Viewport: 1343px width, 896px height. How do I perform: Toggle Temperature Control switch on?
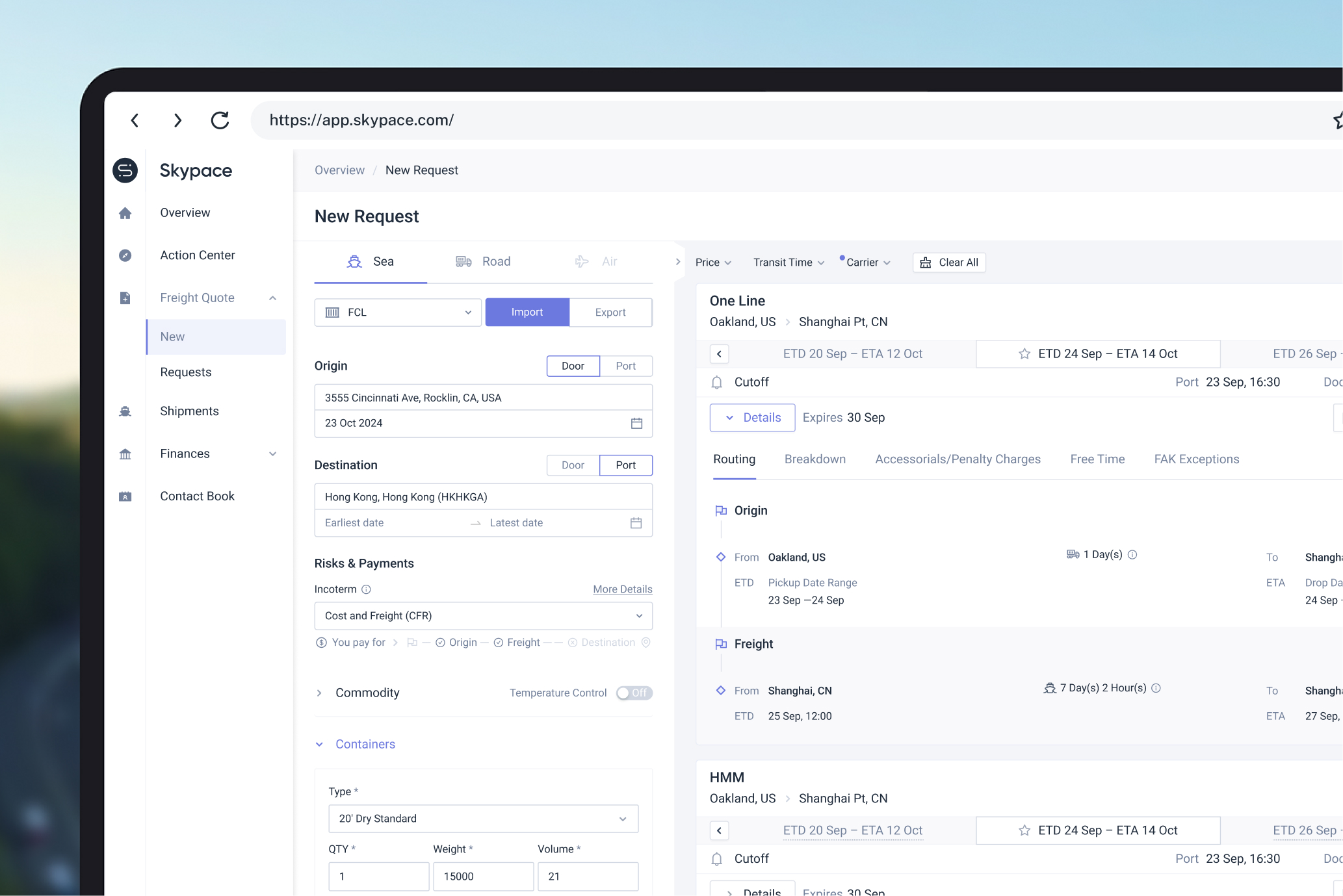pyautogui.click(x=634, y=693)
